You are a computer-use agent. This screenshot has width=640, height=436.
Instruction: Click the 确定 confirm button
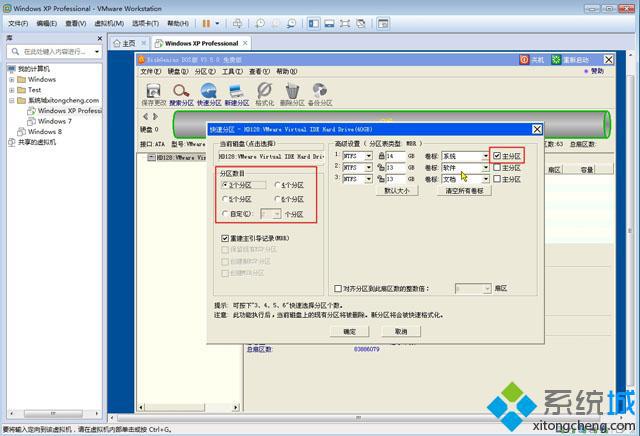coord(349,331)
